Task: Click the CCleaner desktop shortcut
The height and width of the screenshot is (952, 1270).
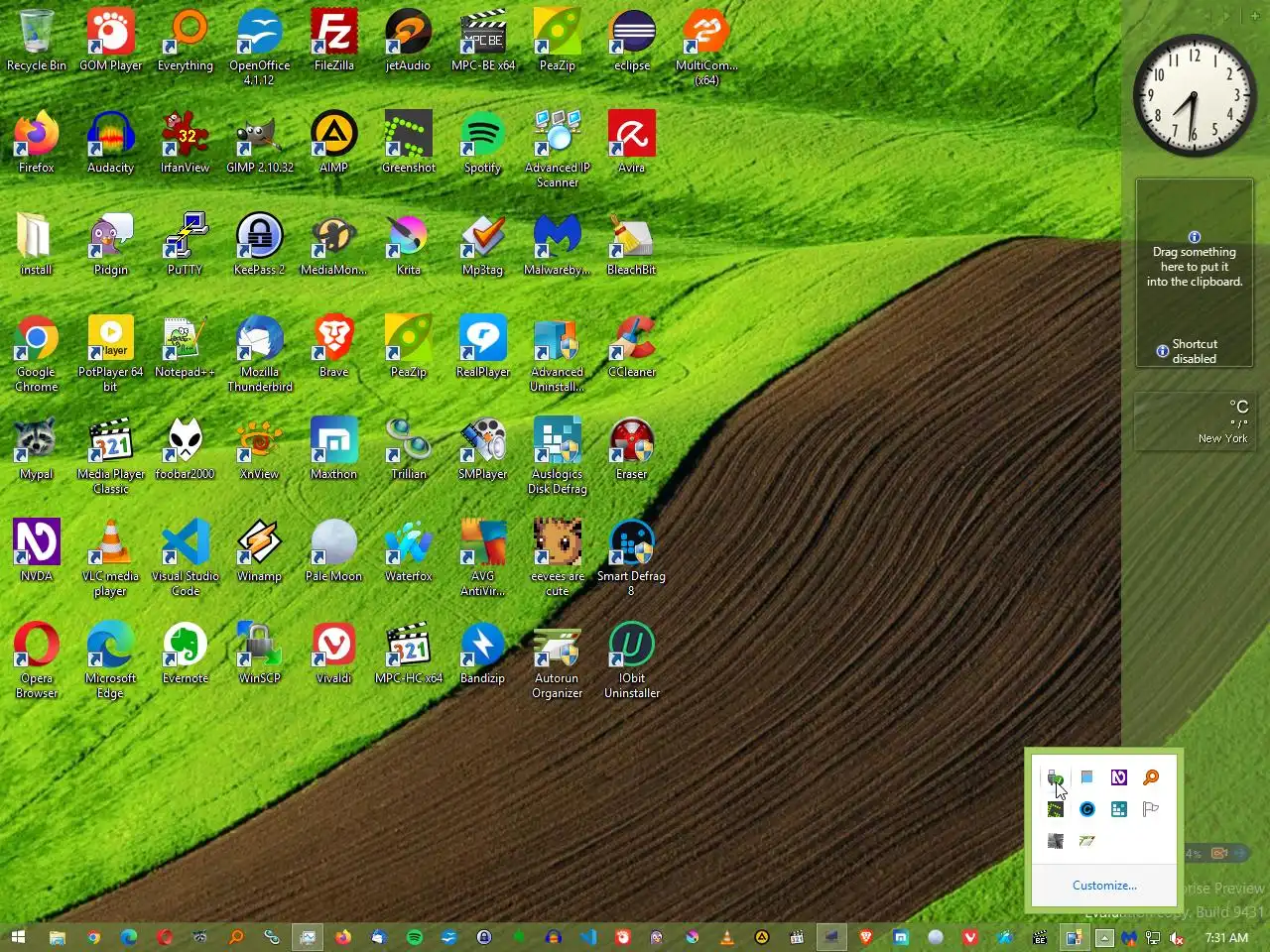Action: pos(632,347)
